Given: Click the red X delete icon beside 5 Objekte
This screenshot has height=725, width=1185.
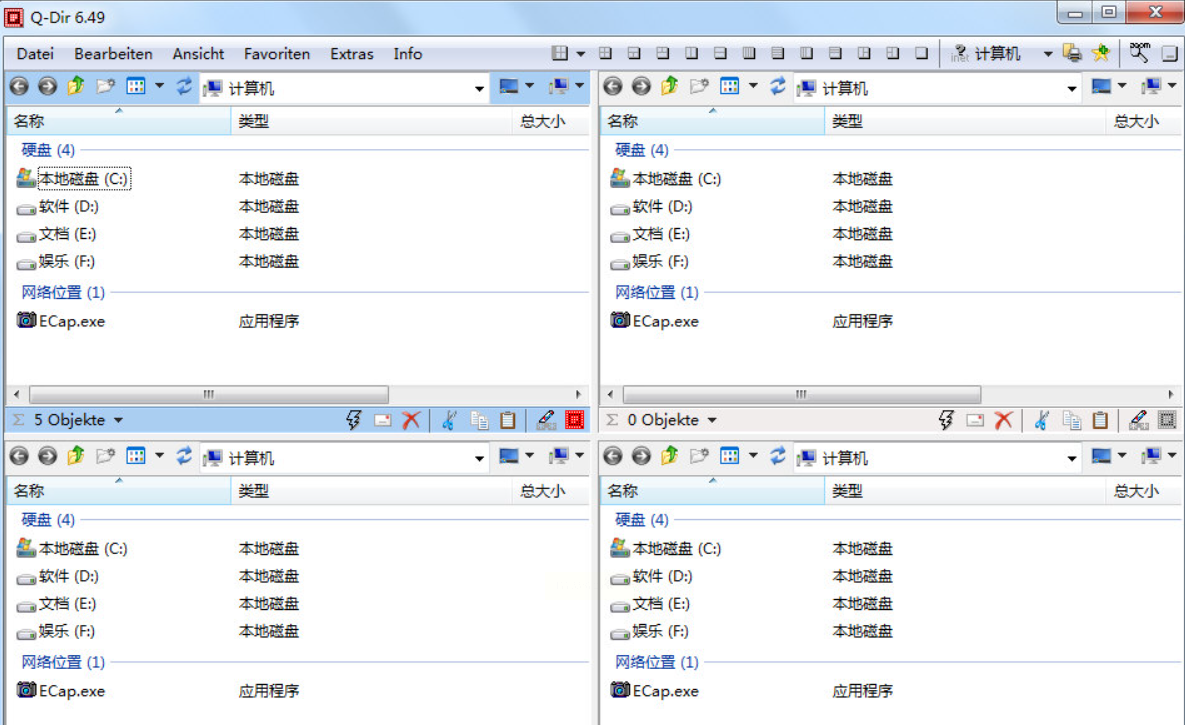Looking at the screenshot, I should 411,420.
